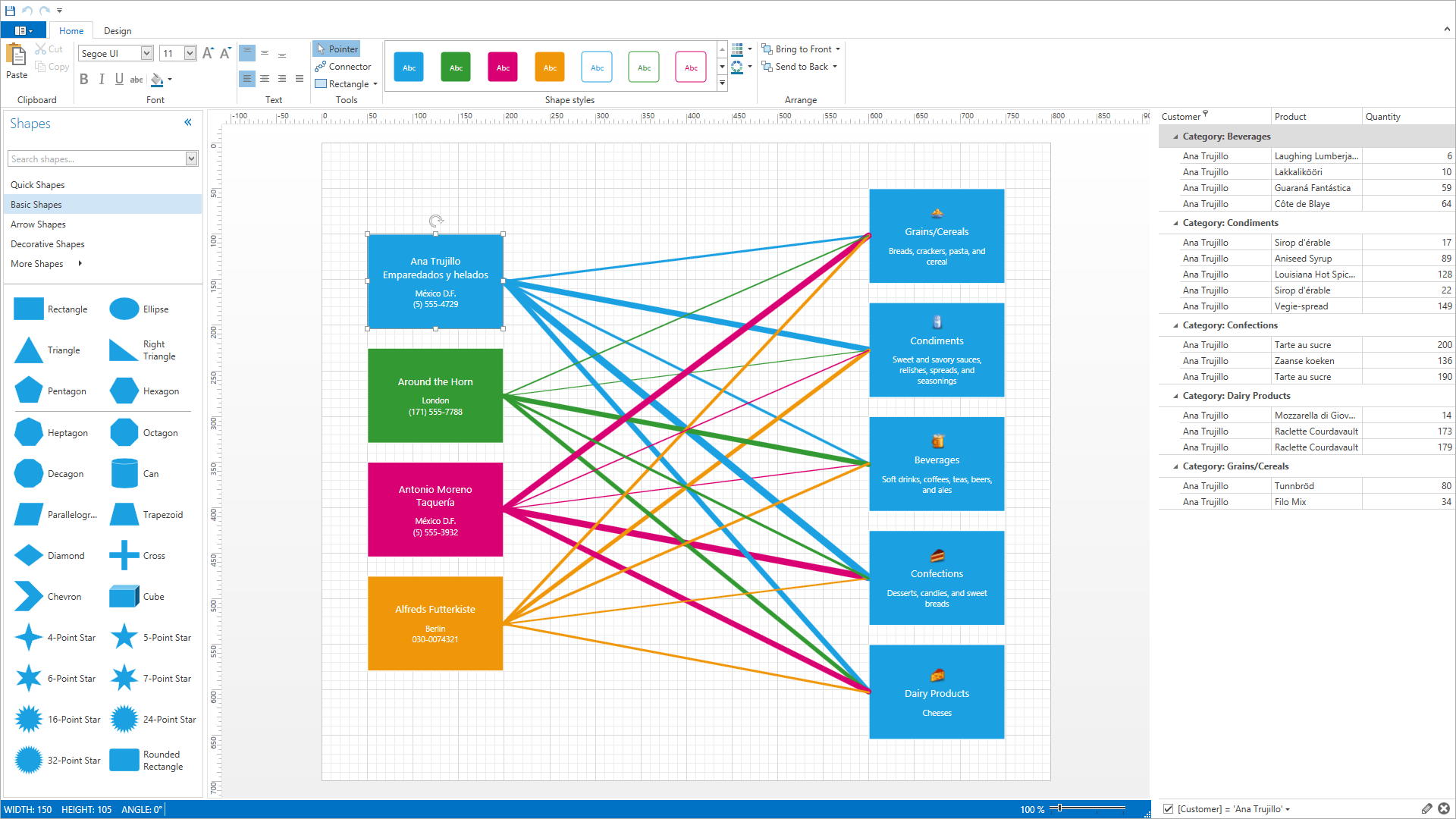The height and width of the screenshot is (819, 1456).
Task: Select the Connector tool
Action: click(345, 66)
